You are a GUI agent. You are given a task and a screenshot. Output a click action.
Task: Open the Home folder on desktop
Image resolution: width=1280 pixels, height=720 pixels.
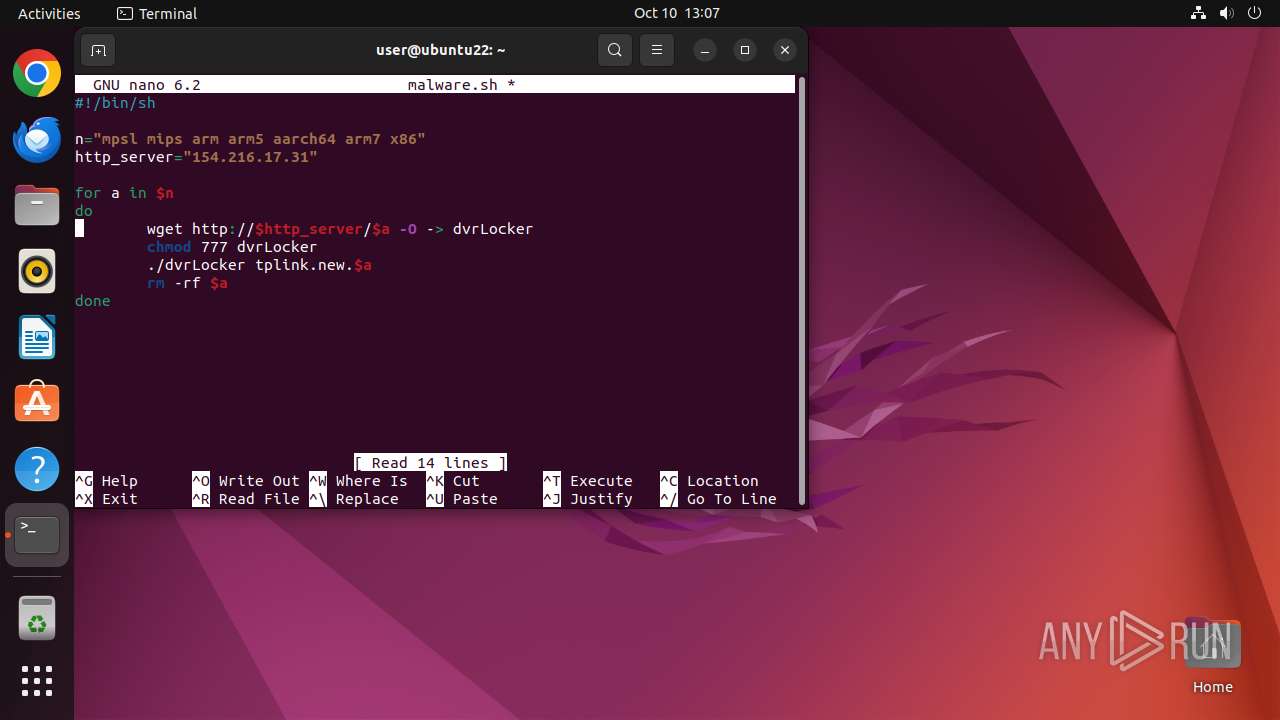[x=1212, y=656]
